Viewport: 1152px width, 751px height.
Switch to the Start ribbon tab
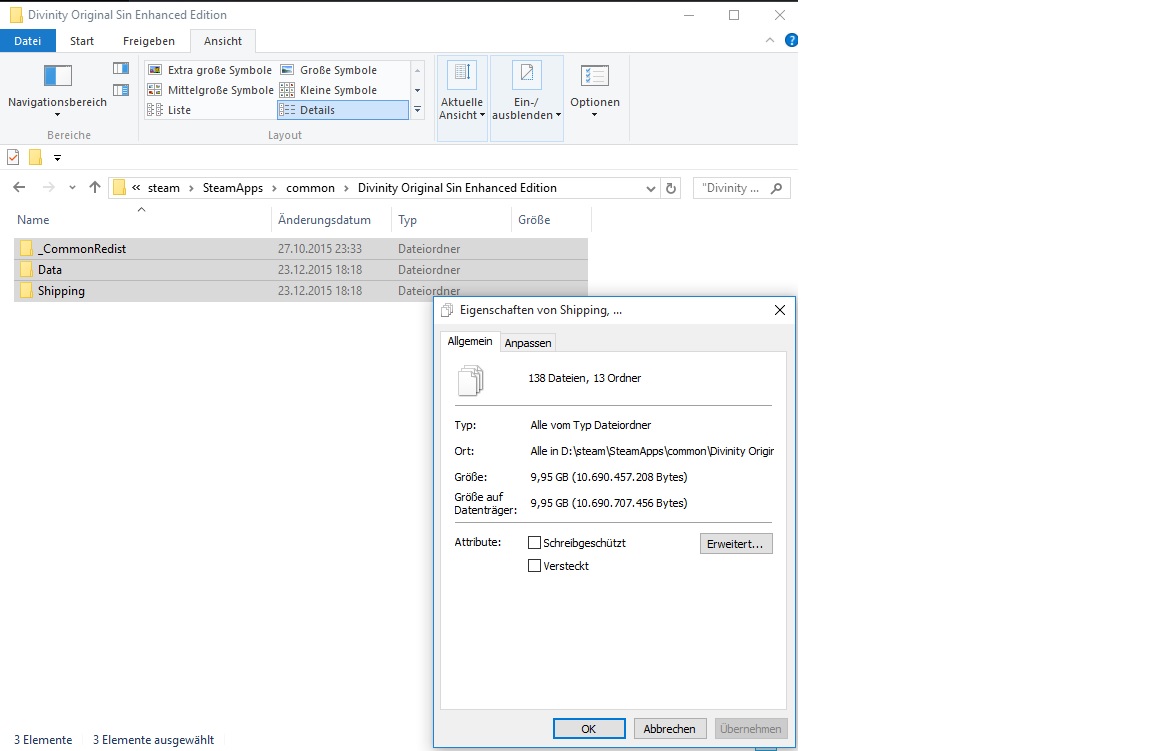coord(82,41)
